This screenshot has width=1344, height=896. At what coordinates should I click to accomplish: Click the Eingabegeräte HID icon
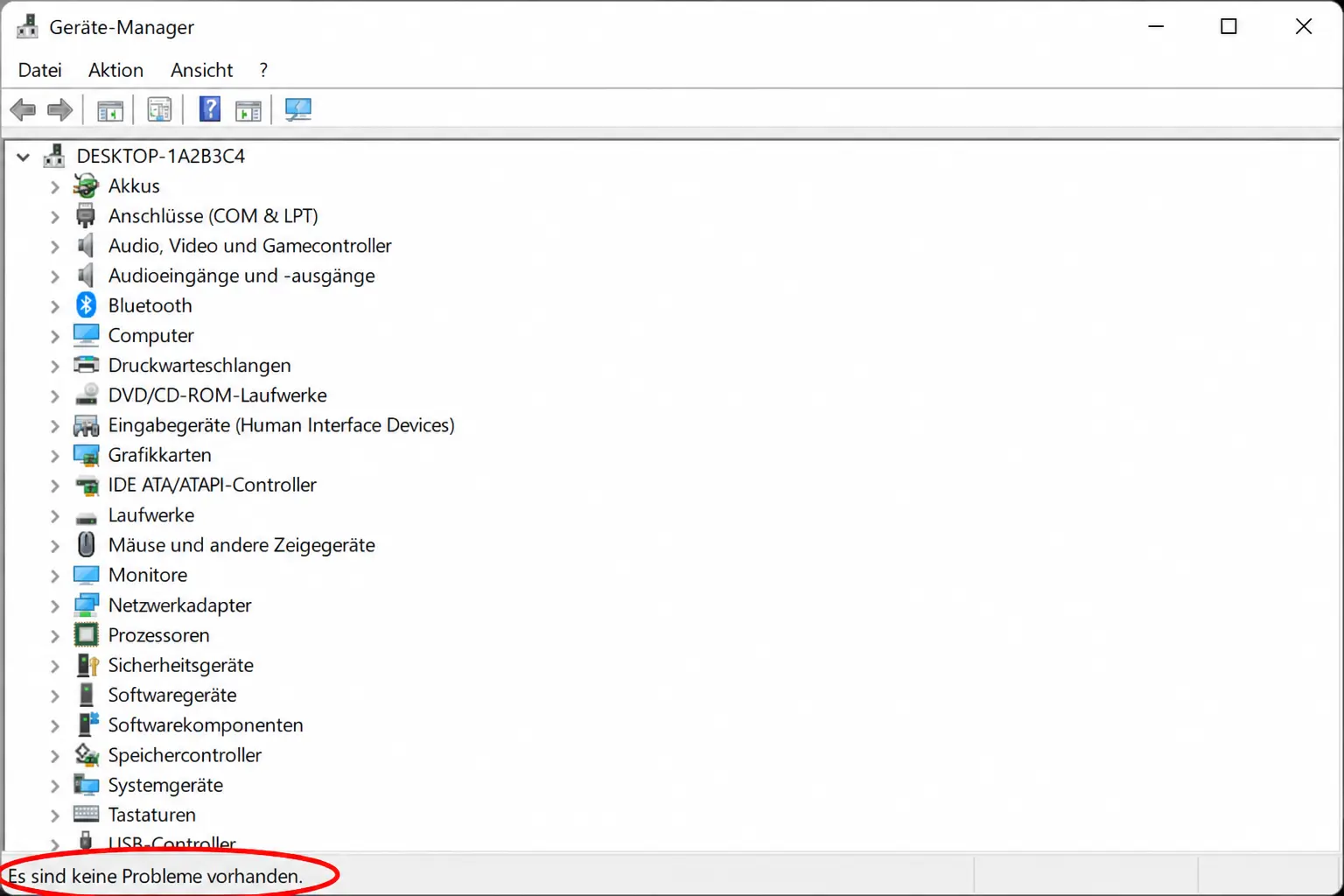click(x=86, y=425)
